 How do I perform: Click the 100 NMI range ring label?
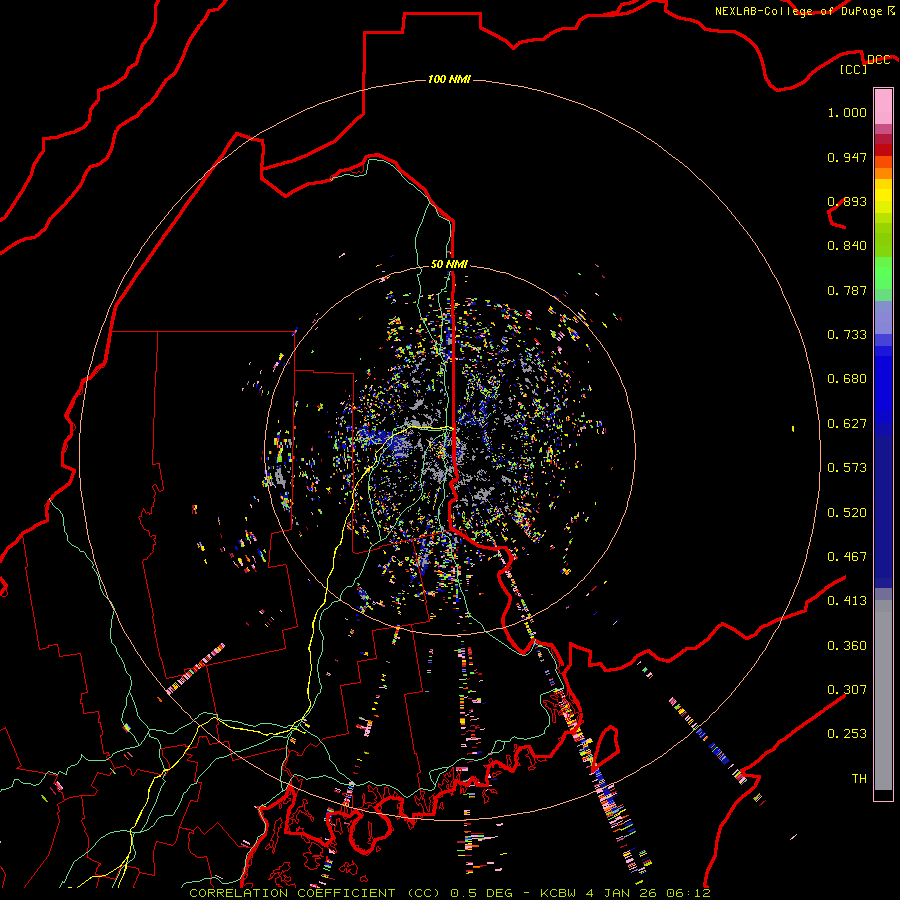click(x=449, y=79)
